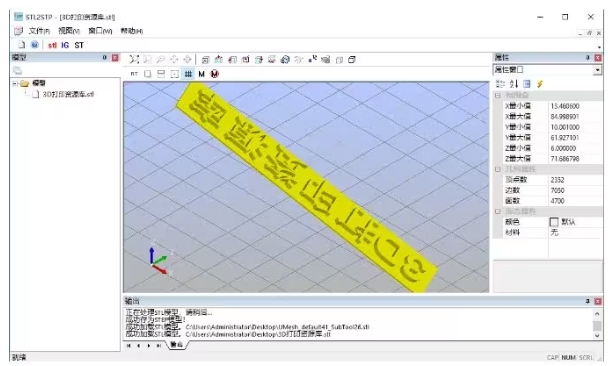Click the 默认 color swatch in 颜色 row
This screenshot has height=366, width=608.
(x=554, y=222)
